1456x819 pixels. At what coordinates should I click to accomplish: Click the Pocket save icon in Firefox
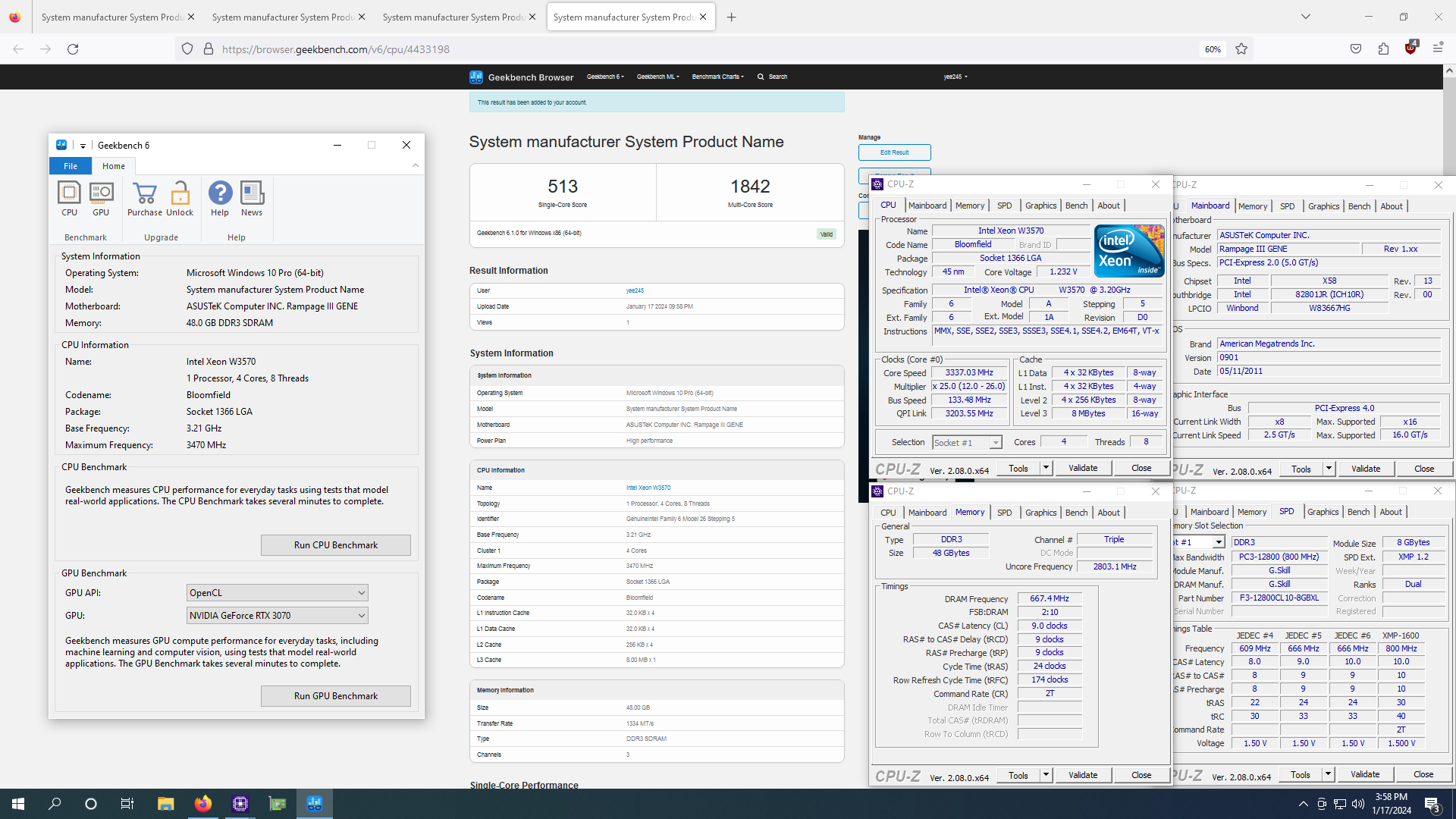point(1356,49)
